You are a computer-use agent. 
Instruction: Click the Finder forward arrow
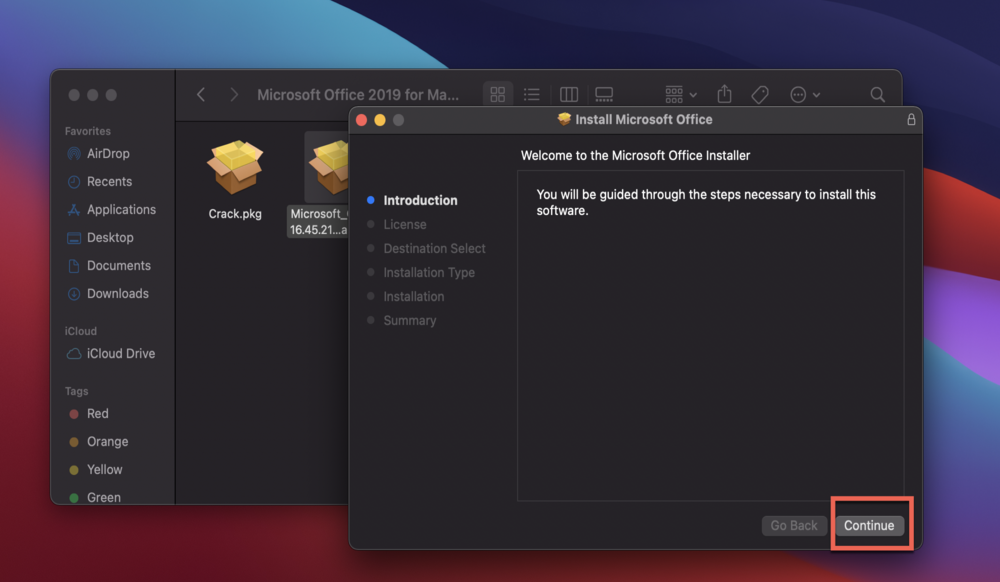[x=234, y=95]
